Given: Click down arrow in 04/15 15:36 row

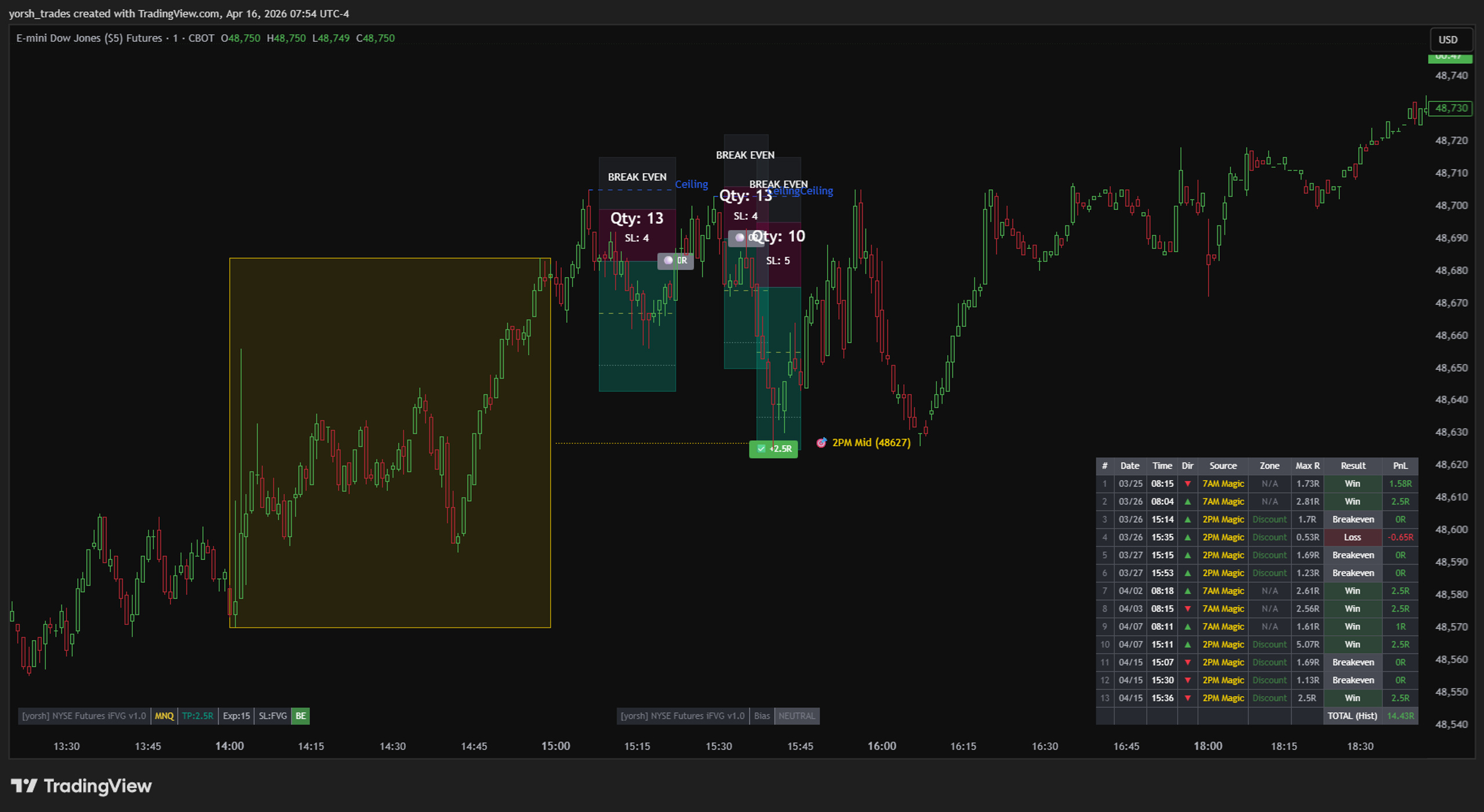Looking at the screenshot, I should 1187,698.
